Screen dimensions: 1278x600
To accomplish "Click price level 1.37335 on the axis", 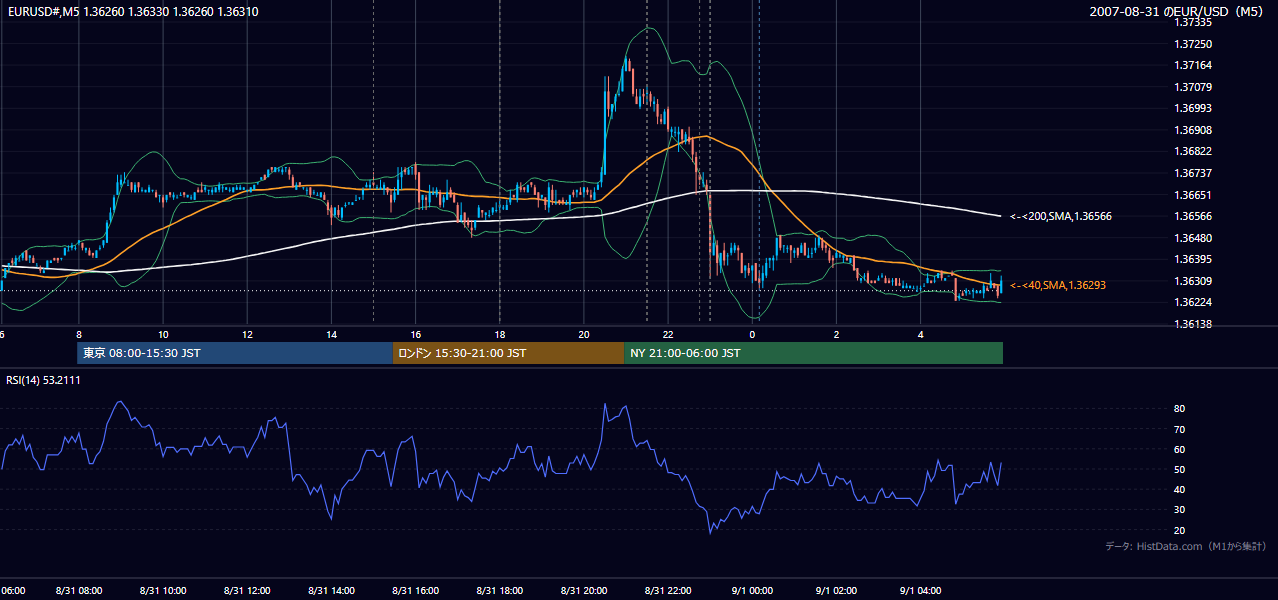I will tap(1192, 22).
